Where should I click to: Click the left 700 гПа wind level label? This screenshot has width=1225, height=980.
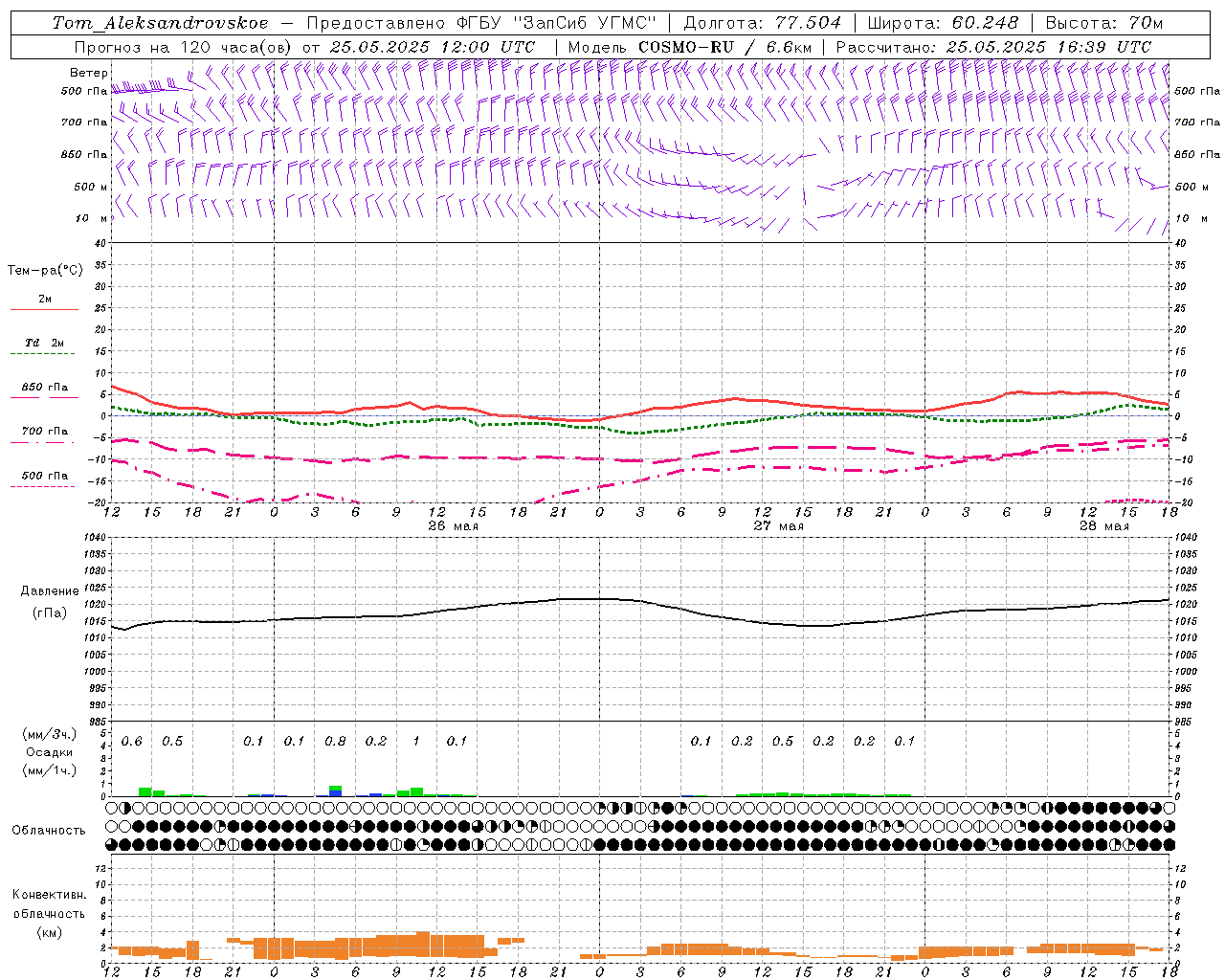point(84,122)
